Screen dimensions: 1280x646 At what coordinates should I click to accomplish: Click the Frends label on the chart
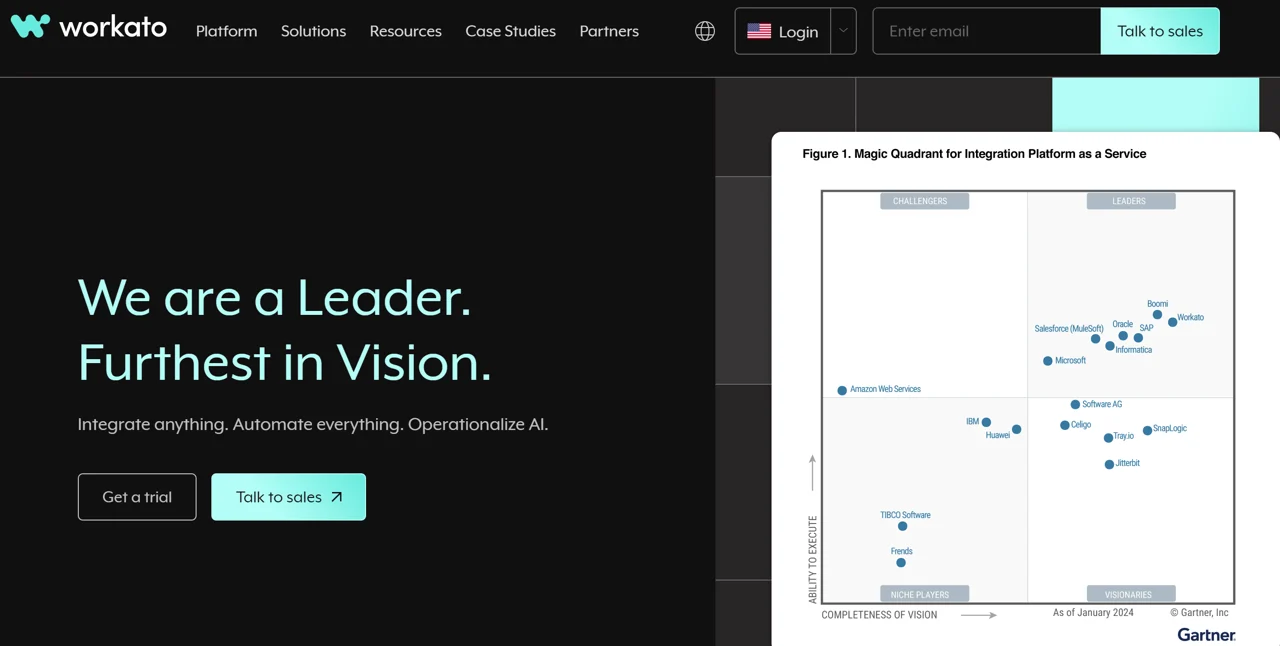(901, 551)
